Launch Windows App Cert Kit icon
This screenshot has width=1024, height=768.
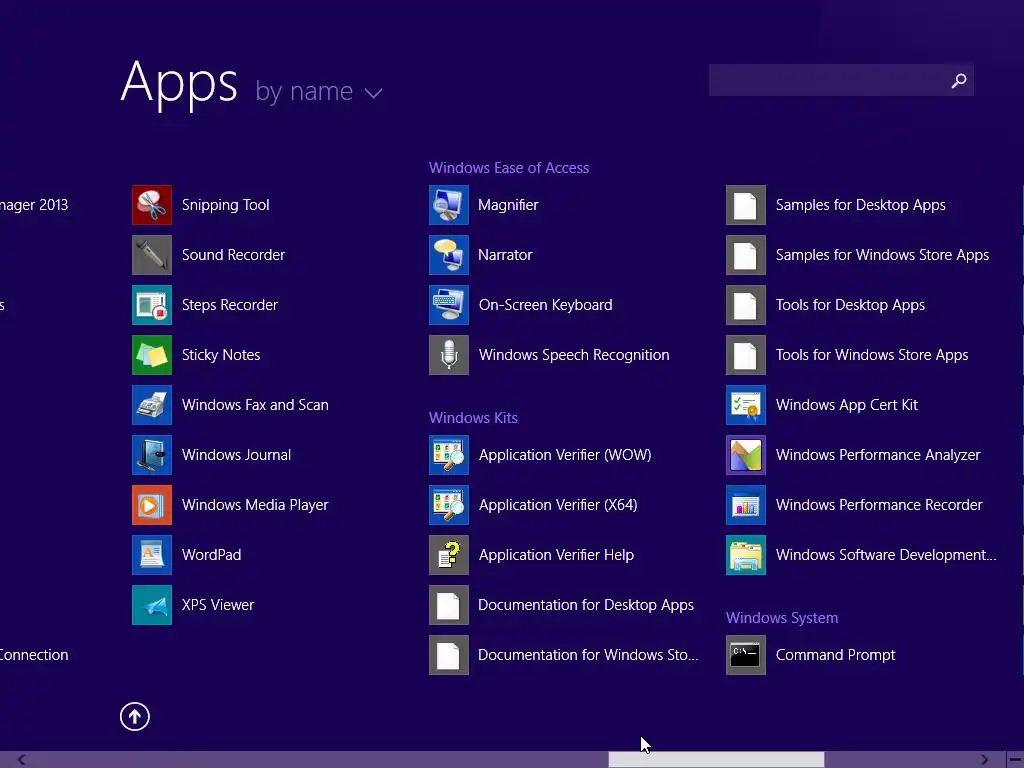pos(746,405)
